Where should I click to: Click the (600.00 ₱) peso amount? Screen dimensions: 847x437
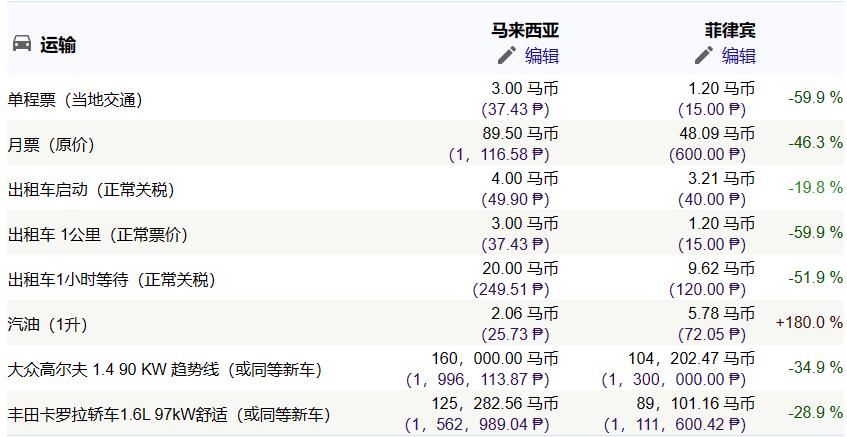[x=708, y=155]
